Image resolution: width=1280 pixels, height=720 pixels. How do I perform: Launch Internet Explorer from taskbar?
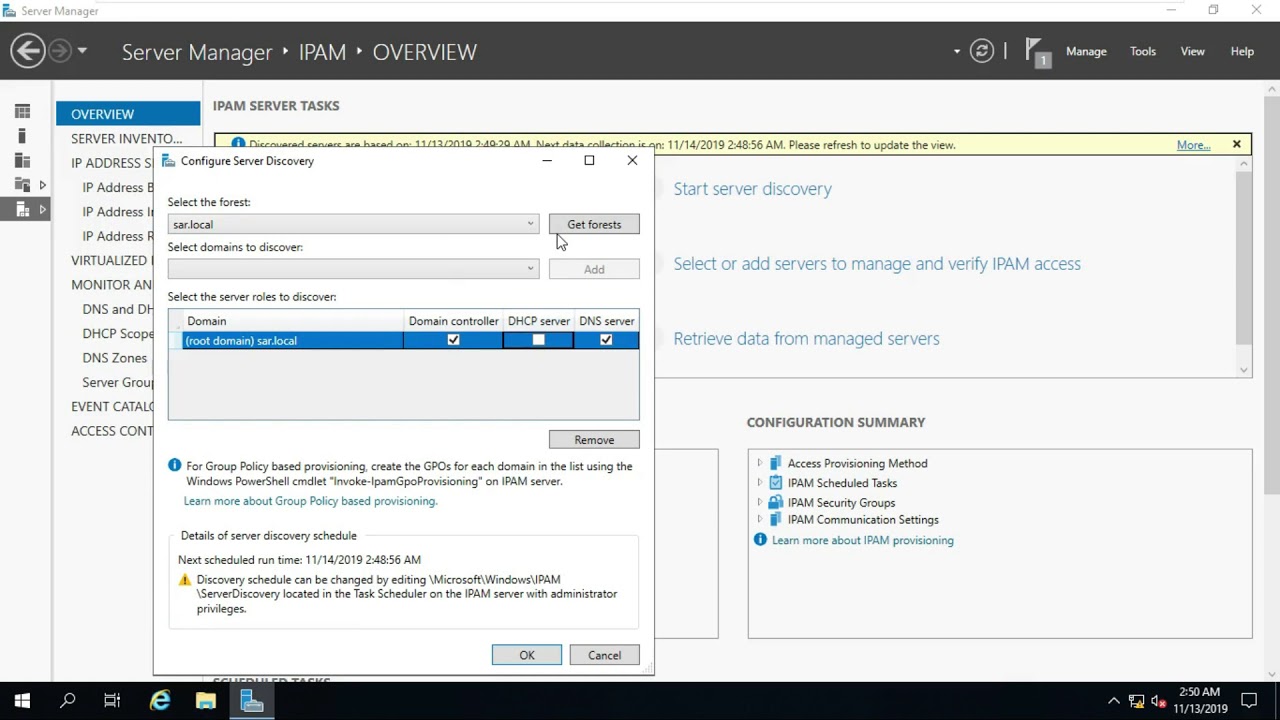click(160, 701)
